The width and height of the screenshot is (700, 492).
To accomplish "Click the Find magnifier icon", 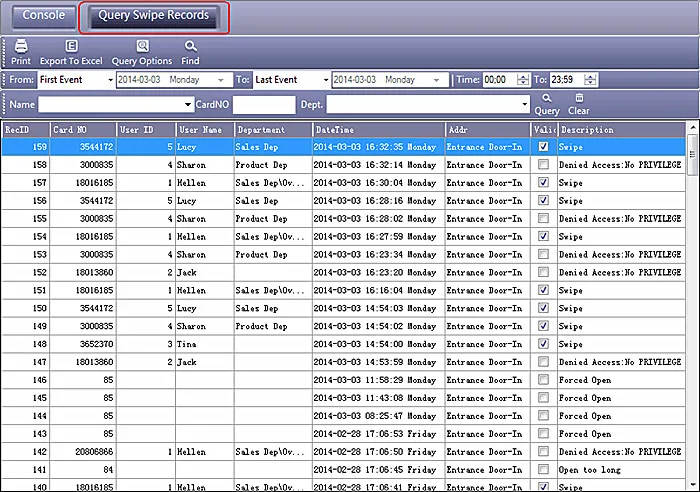I will 191,46.
